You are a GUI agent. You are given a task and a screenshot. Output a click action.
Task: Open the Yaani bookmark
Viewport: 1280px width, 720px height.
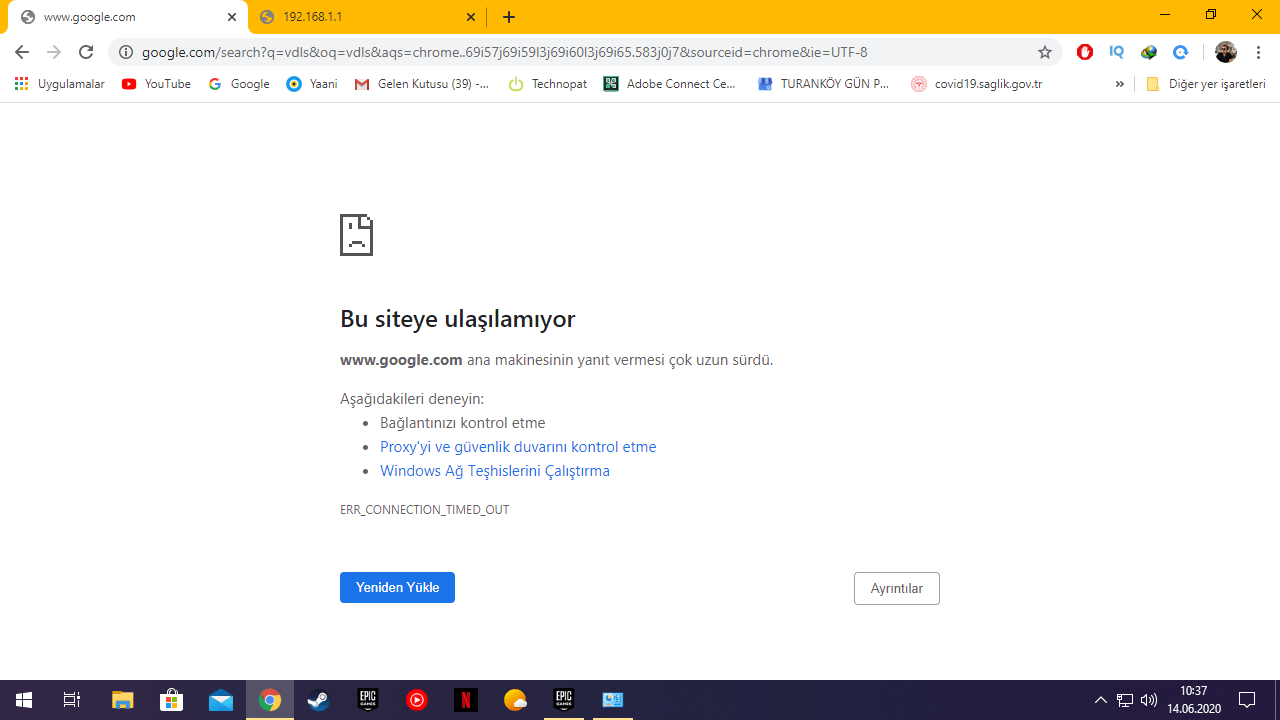312,84
